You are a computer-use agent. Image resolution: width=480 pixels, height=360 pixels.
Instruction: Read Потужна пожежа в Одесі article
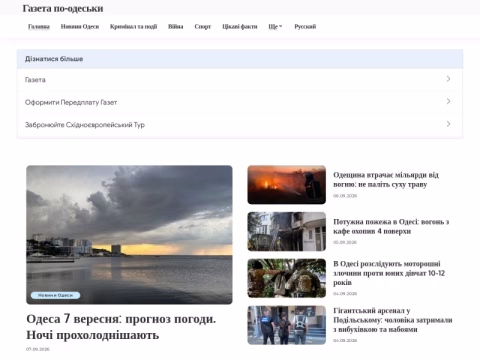point(391,226)
